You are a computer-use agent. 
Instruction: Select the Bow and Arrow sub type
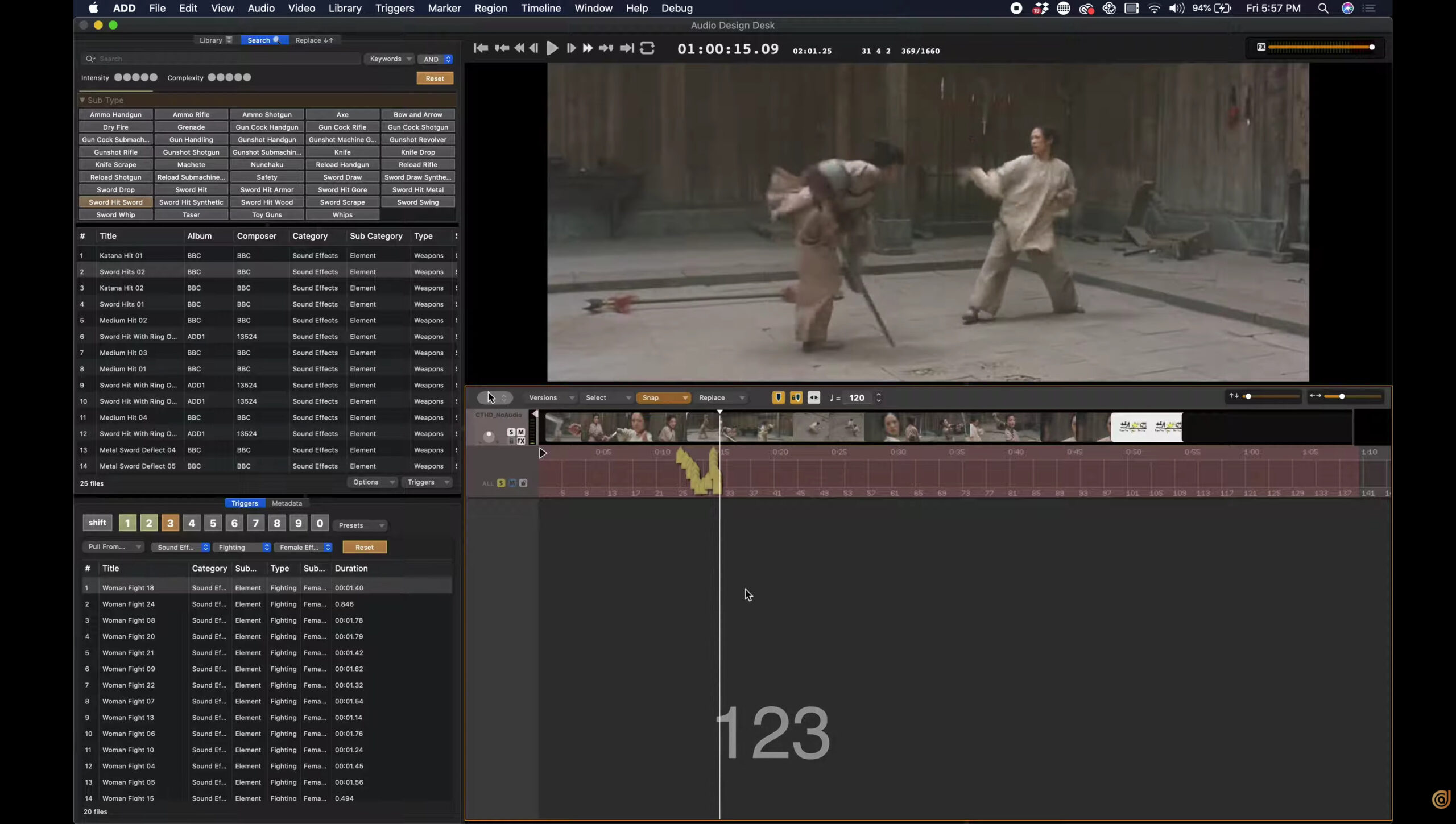pyautogui.click(x=417, y=114)
